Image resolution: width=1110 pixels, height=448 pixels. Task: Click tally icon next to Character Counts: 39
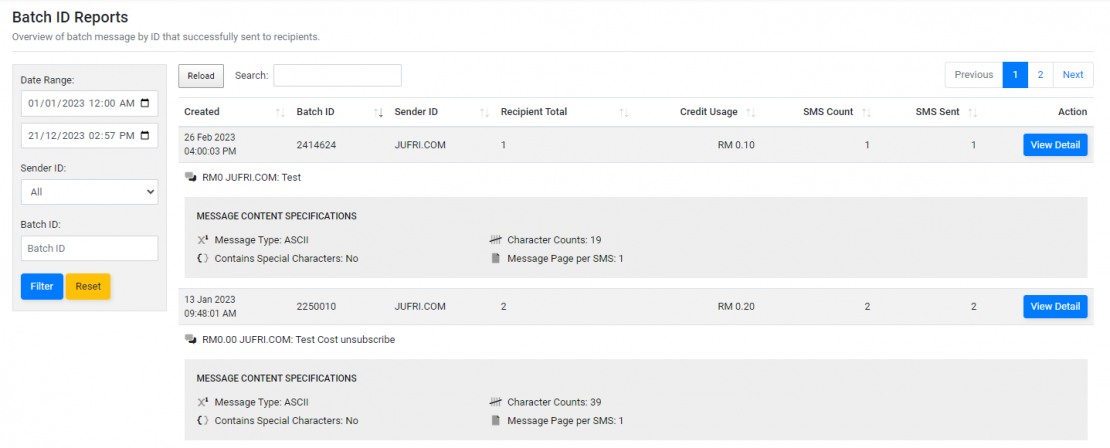496,402
